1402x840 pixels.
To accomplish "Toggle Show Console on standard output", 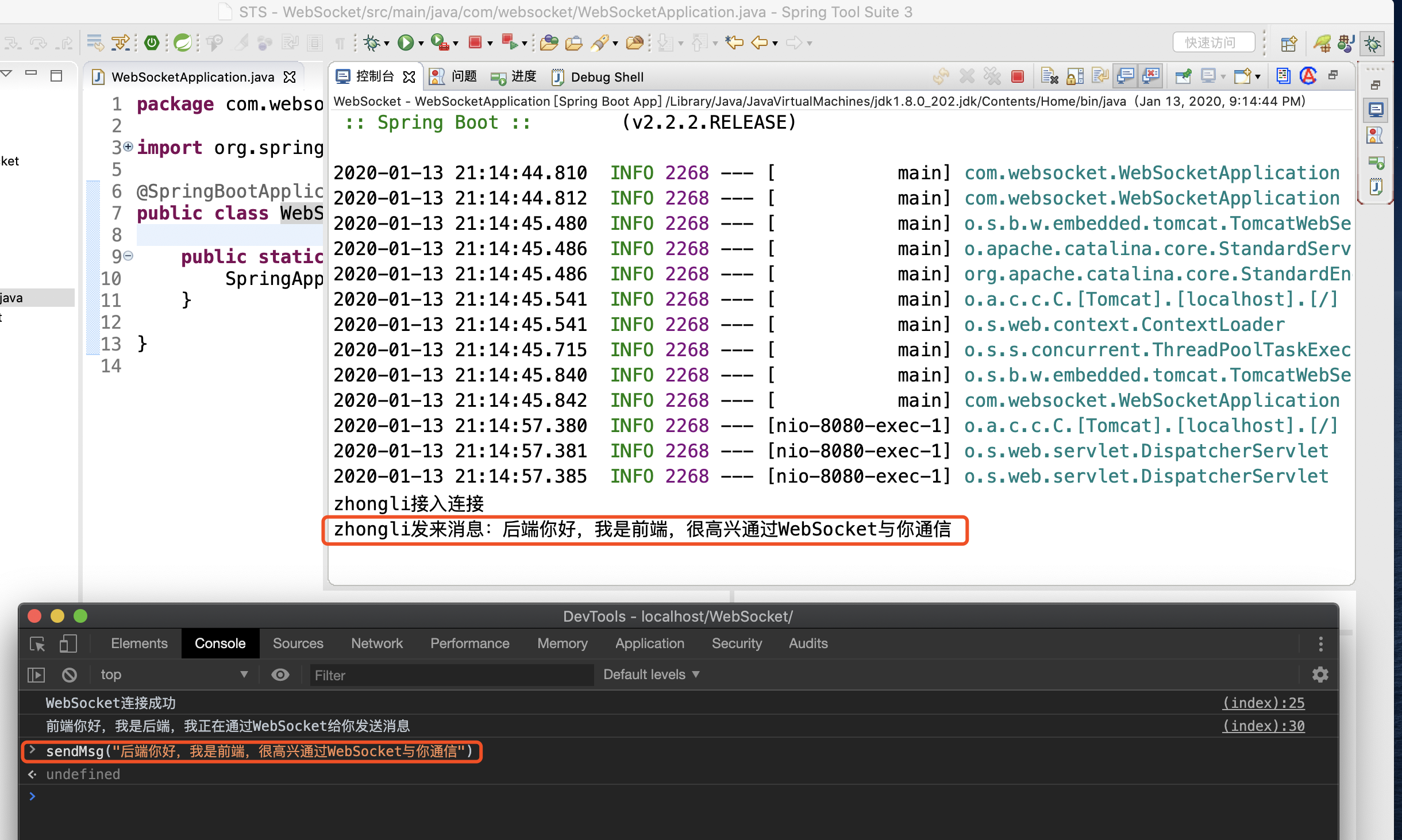I will [x=1126, y=76].
